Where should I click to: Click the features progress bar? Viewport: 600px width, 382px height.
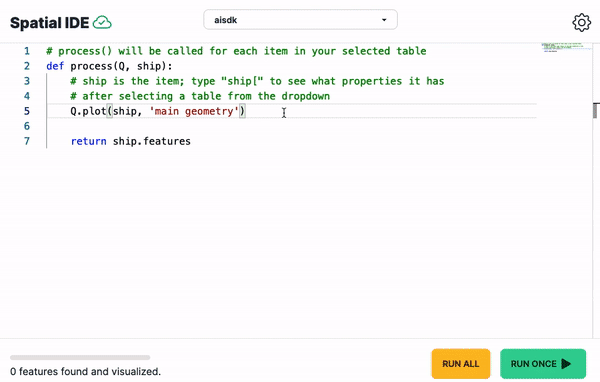[x=80, y=358]
